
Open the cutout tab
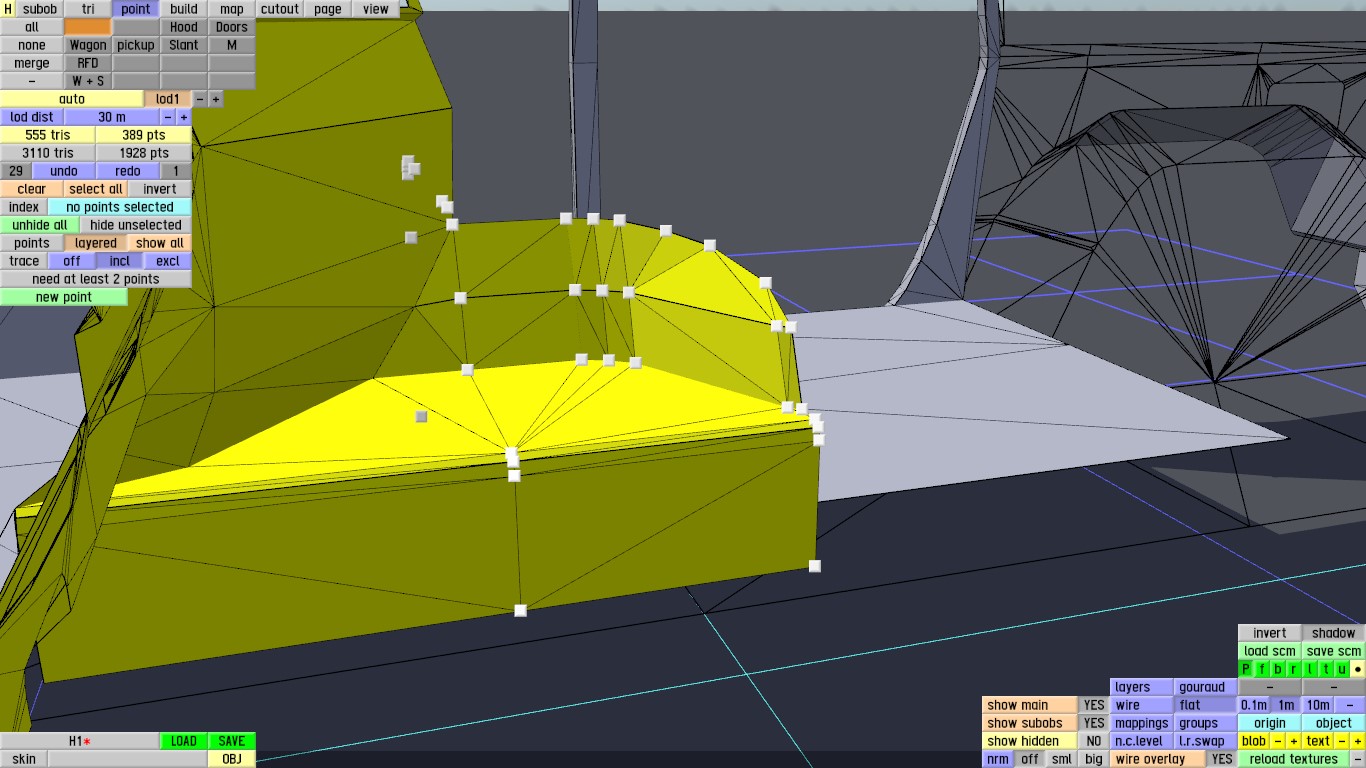coord(280,9)
